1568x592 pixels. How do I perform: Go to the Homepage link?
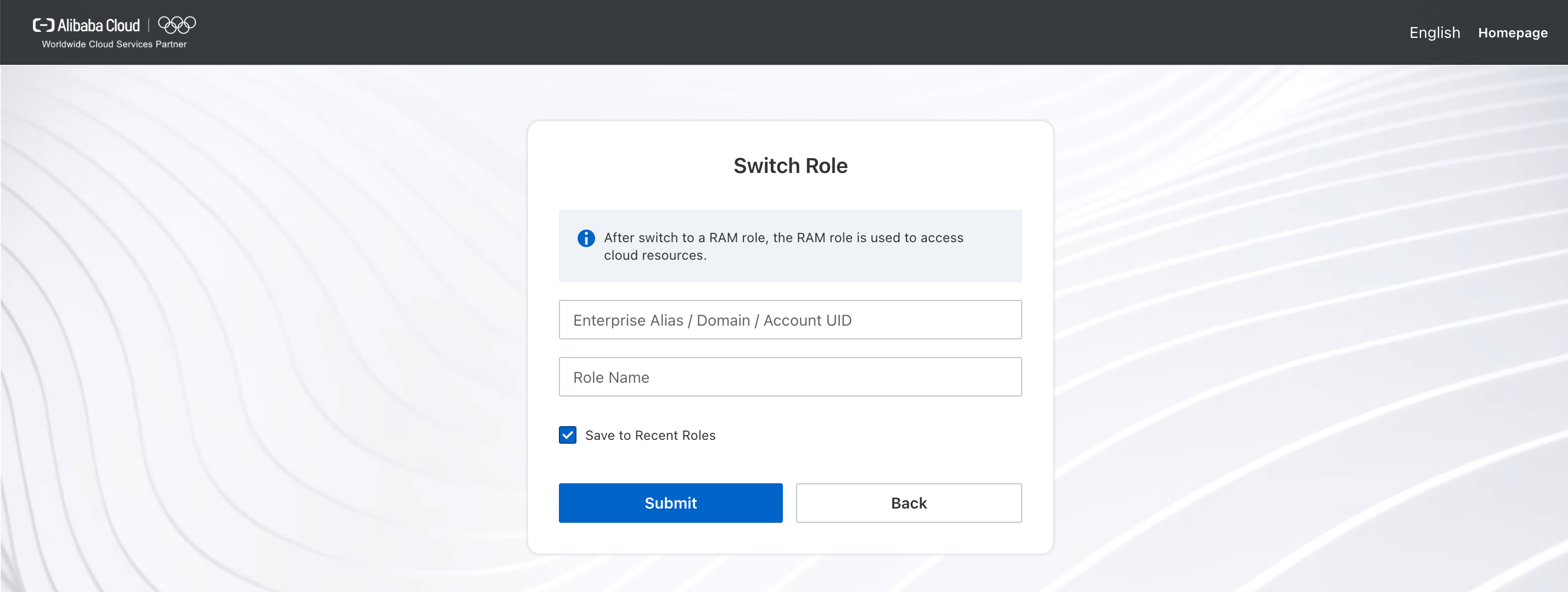[x=1513, y=33]
